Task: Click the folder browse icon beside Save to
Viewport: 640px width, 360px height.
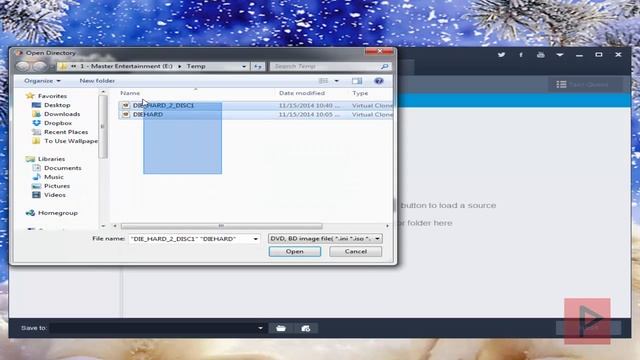Action: click(x=281, y=328)
